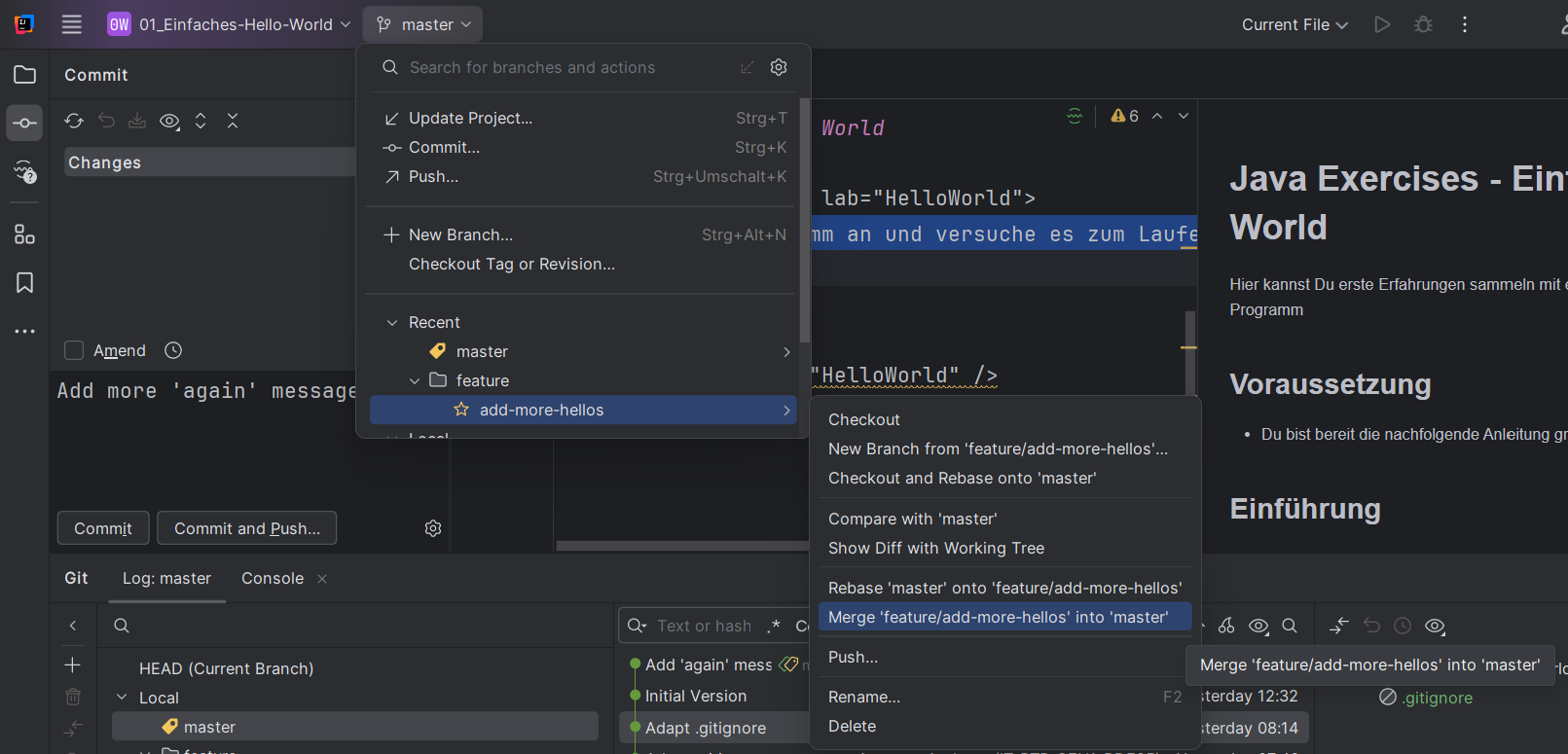The width and height of the screenshot is (1568, 754).
Task: Open the project name 01_Einfaches-Hello-World dropdown
Action: [x=229, y=24]
